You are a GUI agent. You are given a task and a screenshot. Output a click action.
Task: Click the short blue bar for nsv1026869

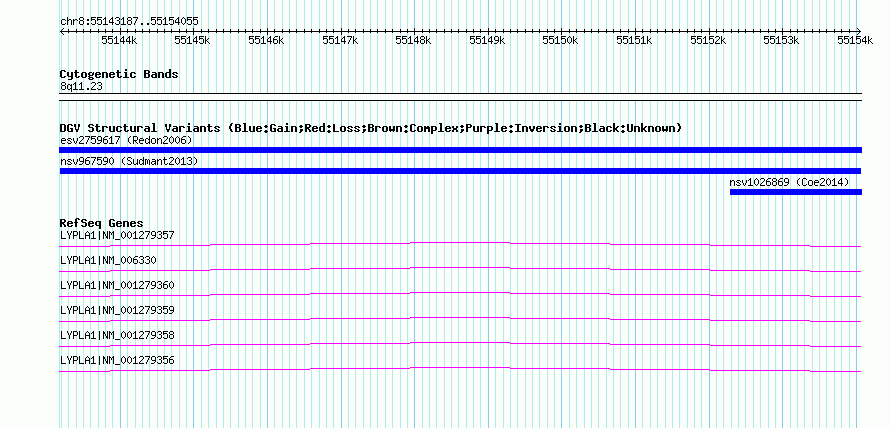(x=796, y=192)
